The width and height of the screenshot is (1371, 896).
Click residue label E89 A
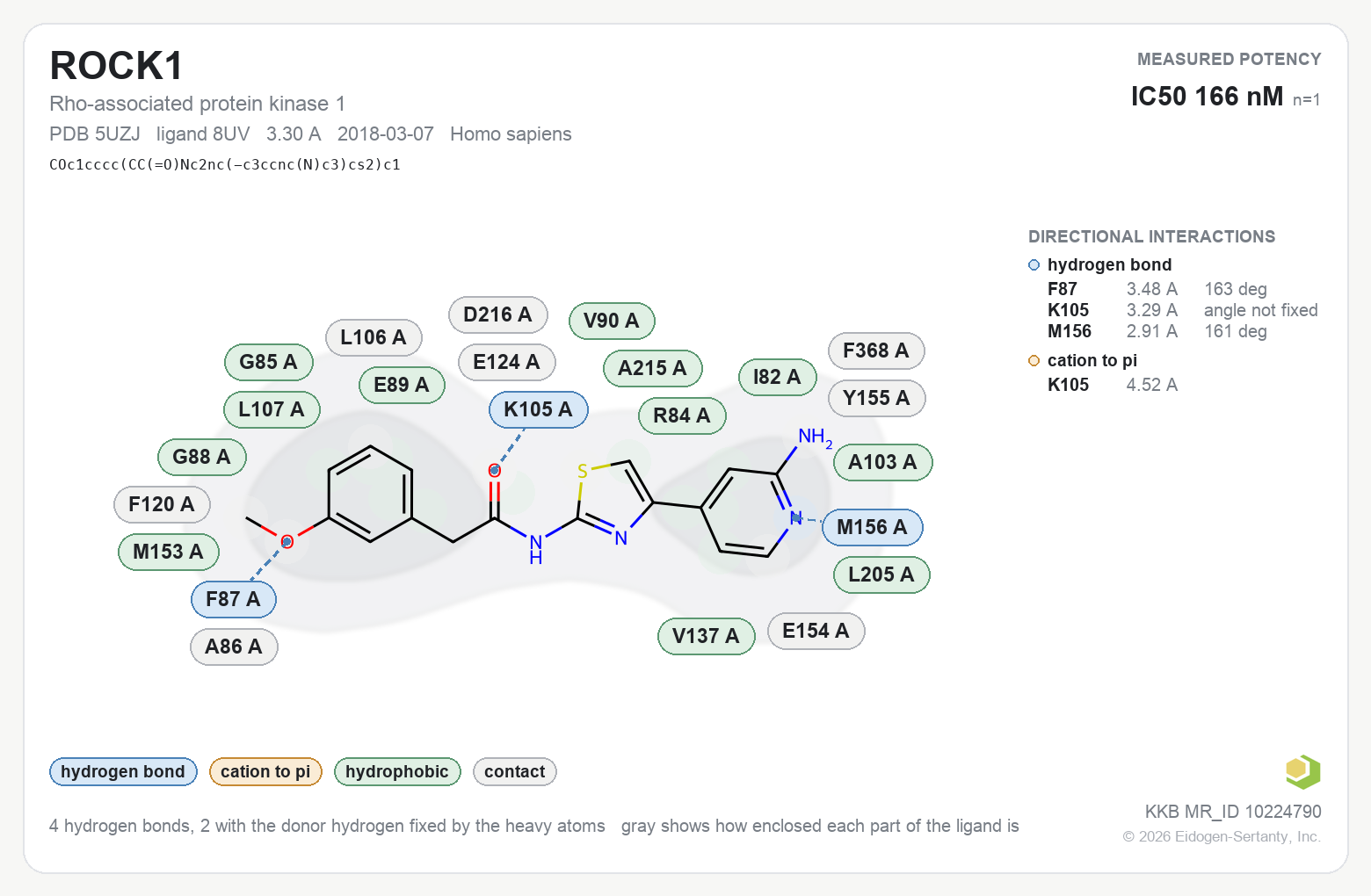tap(402, 385)
